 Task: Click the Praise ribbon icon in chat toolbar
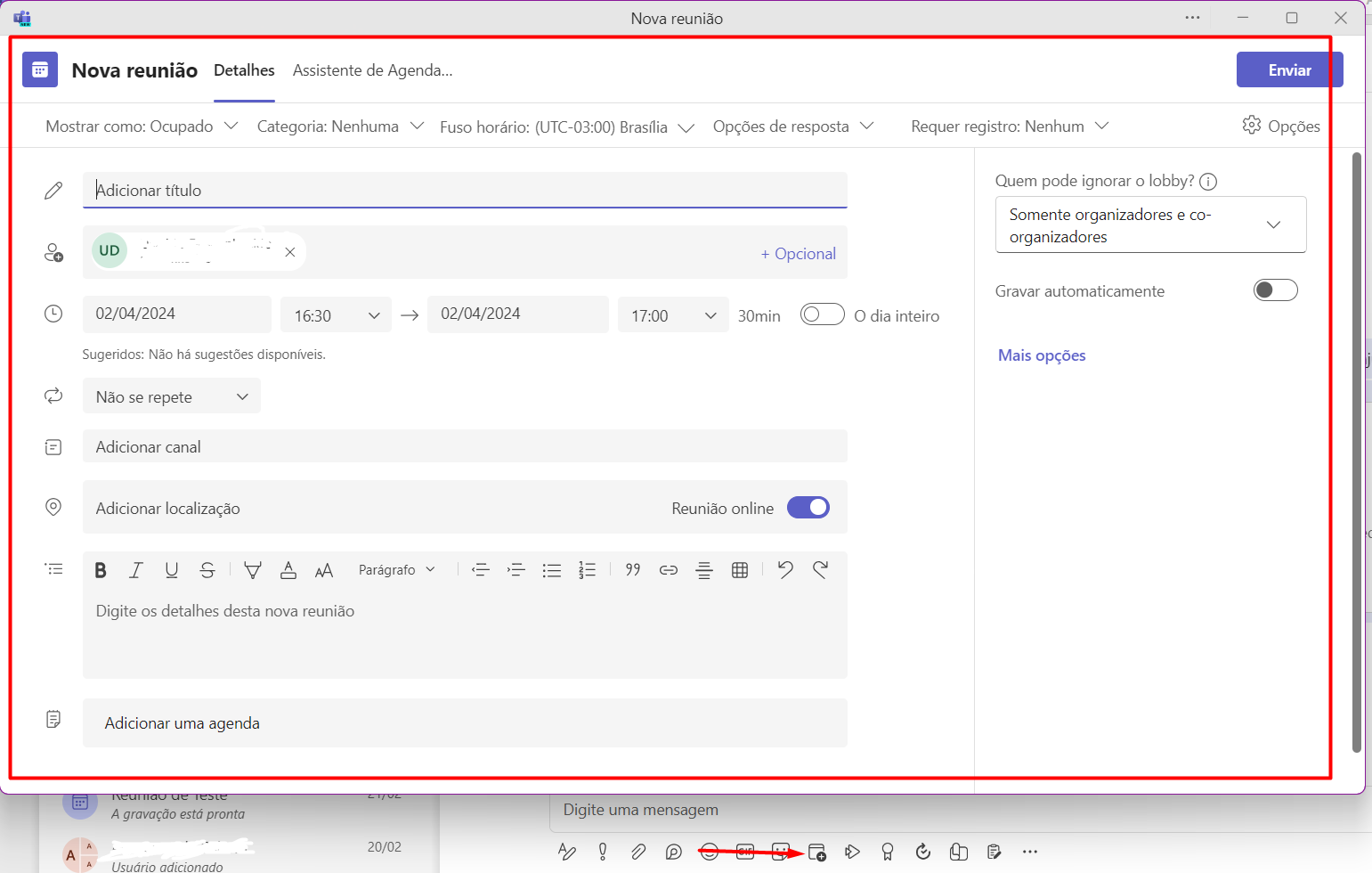click(888, 852)
